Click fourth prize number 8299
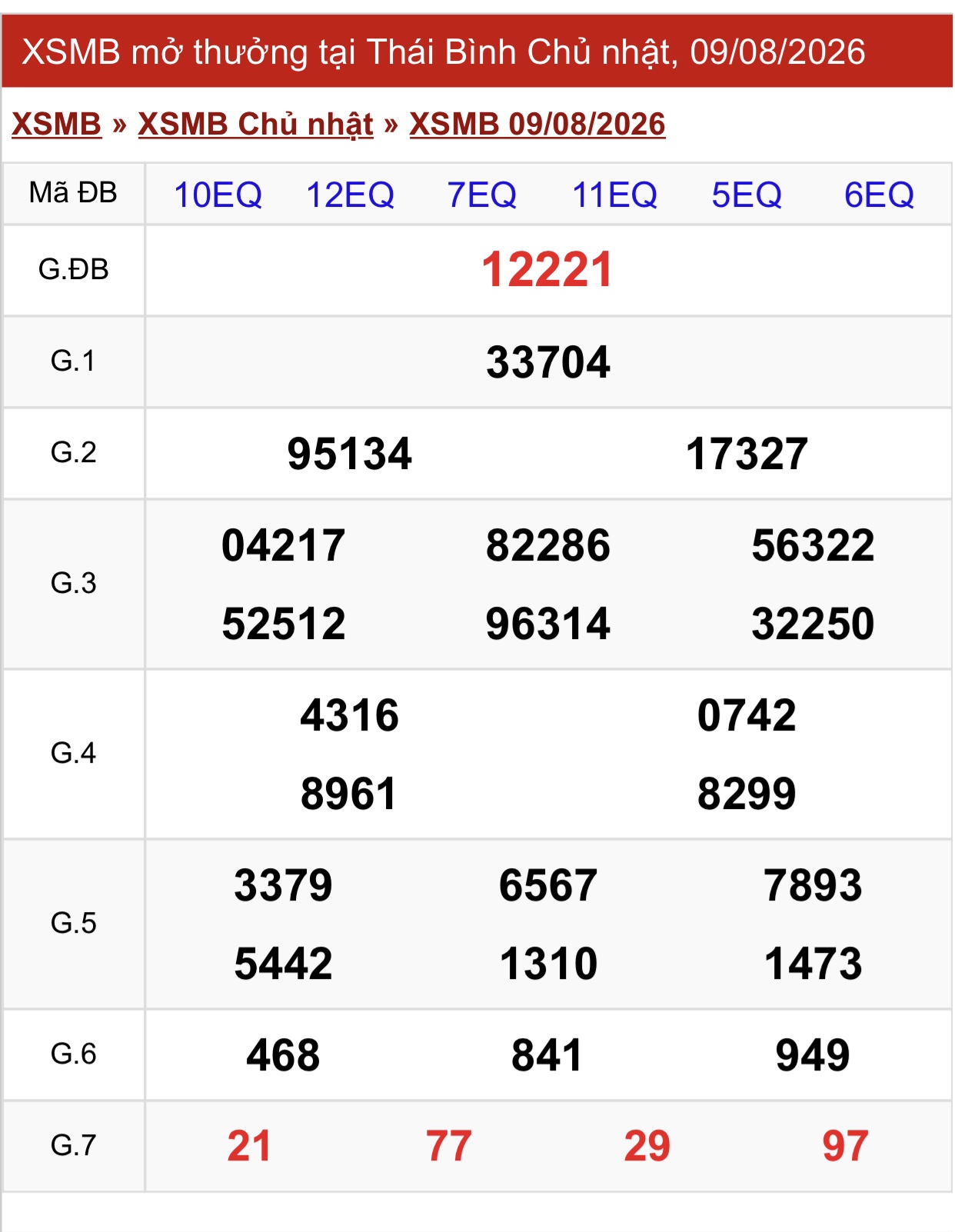This screenshot has height=1232, width=955. (x=747, y=794)
